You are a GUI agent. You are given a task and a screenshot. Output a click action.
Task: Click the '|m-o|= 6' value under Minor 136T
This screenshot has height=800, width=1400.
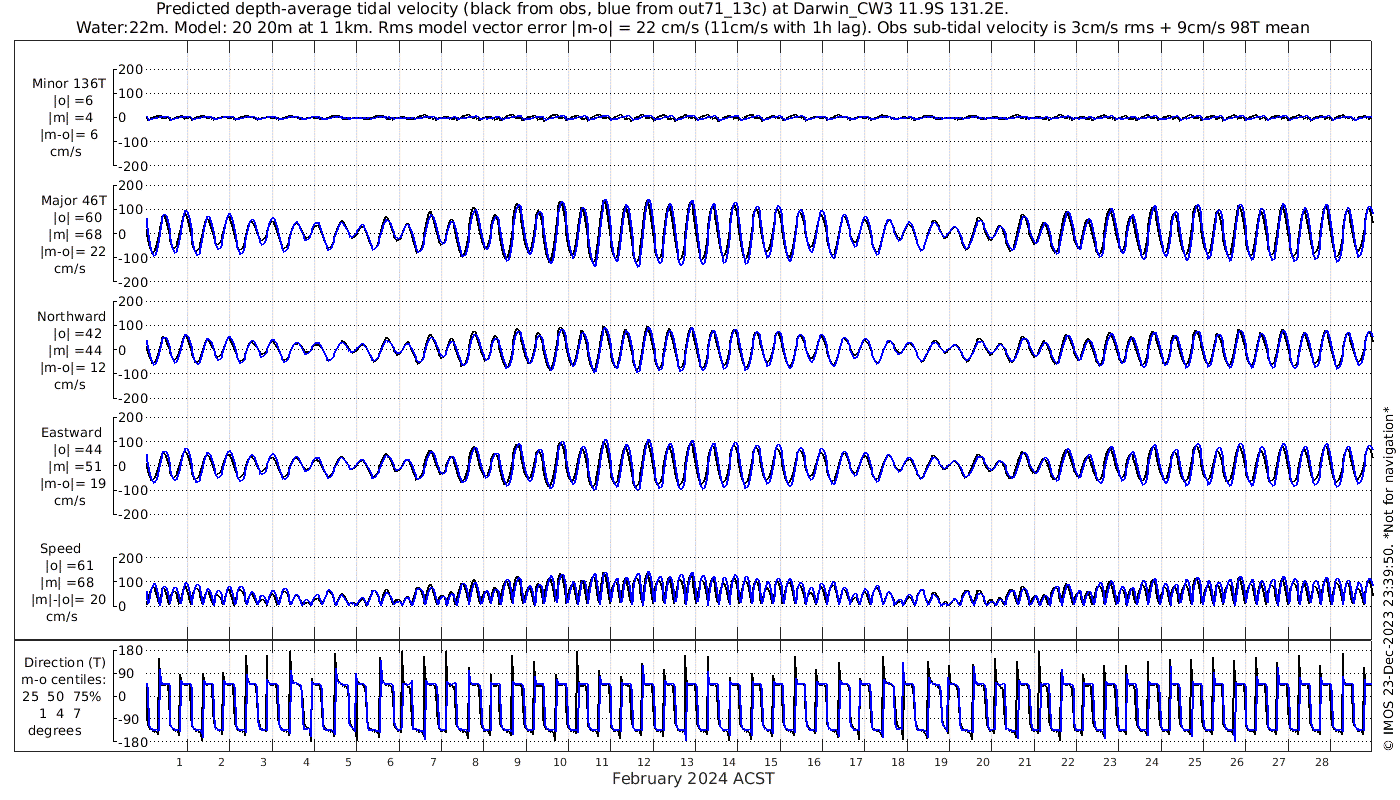coord(69,135)
